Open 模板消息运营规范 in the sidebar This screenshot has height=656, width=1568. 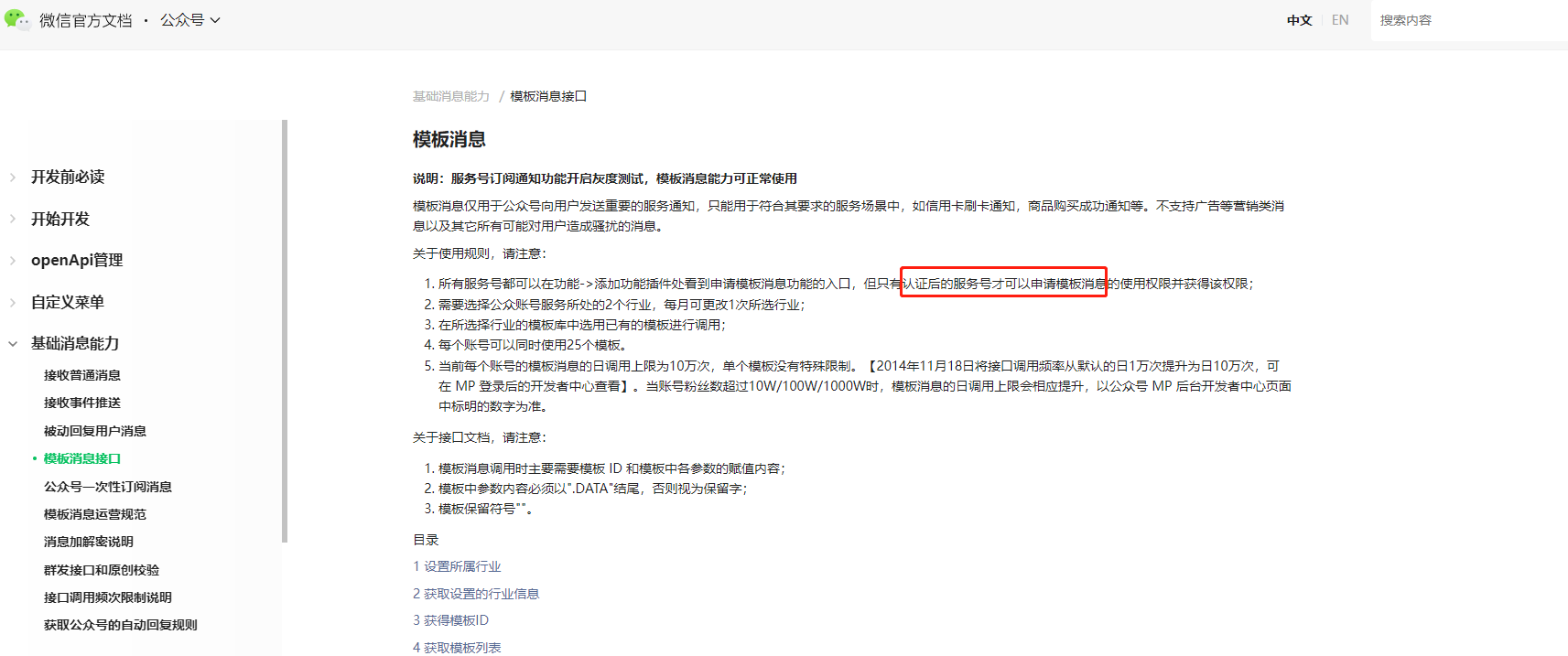95,514
